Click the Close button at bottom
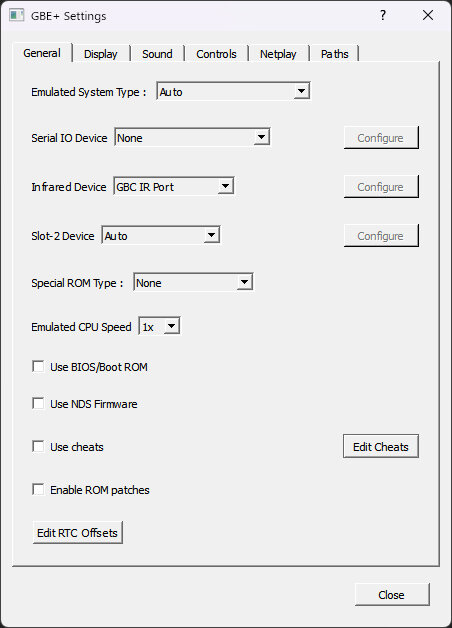The height and width of the screenshot is (628, 452). pyautogui.click(x=392, y=595)
